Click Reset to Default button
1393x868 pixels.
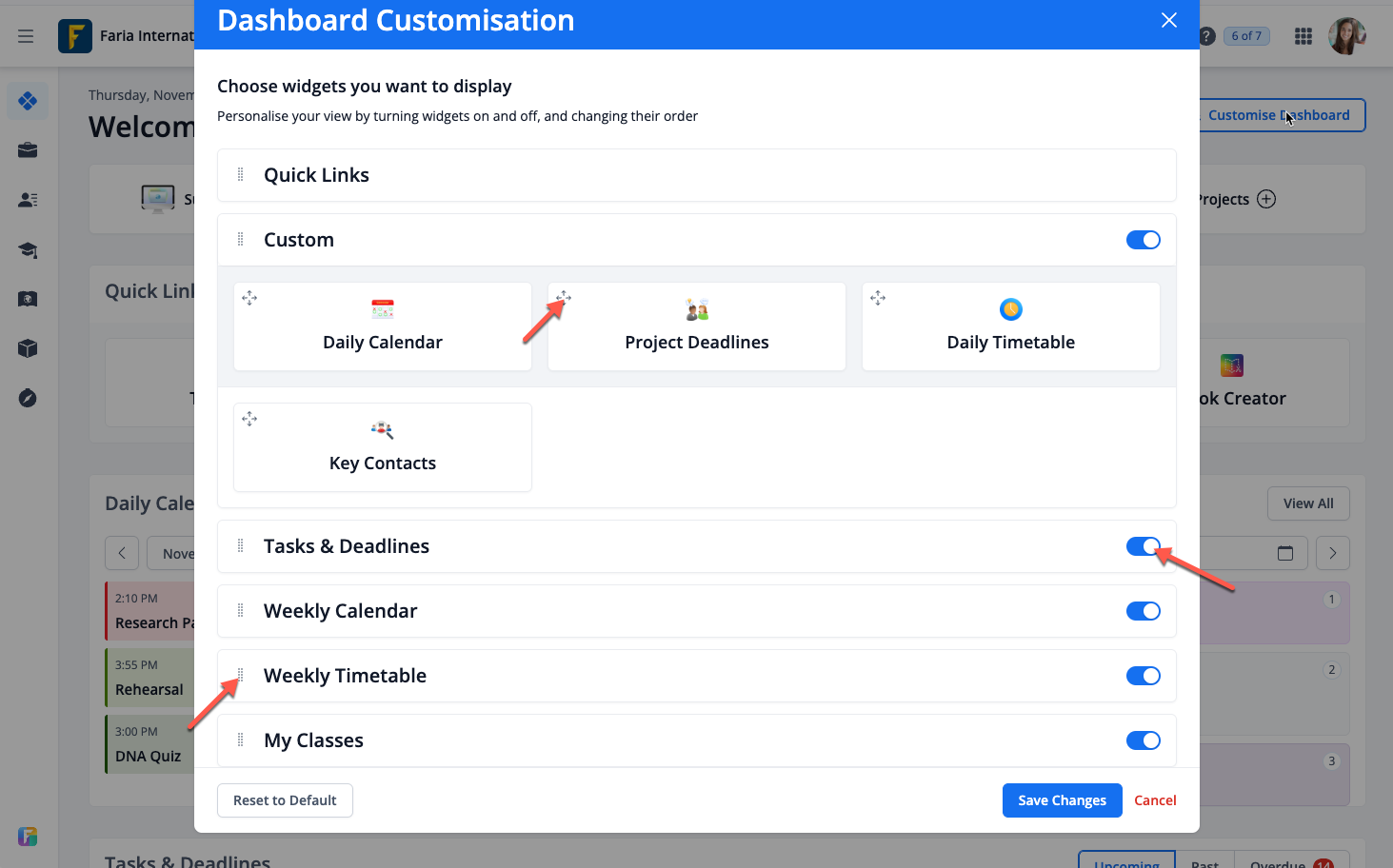(x=285, y=800)
